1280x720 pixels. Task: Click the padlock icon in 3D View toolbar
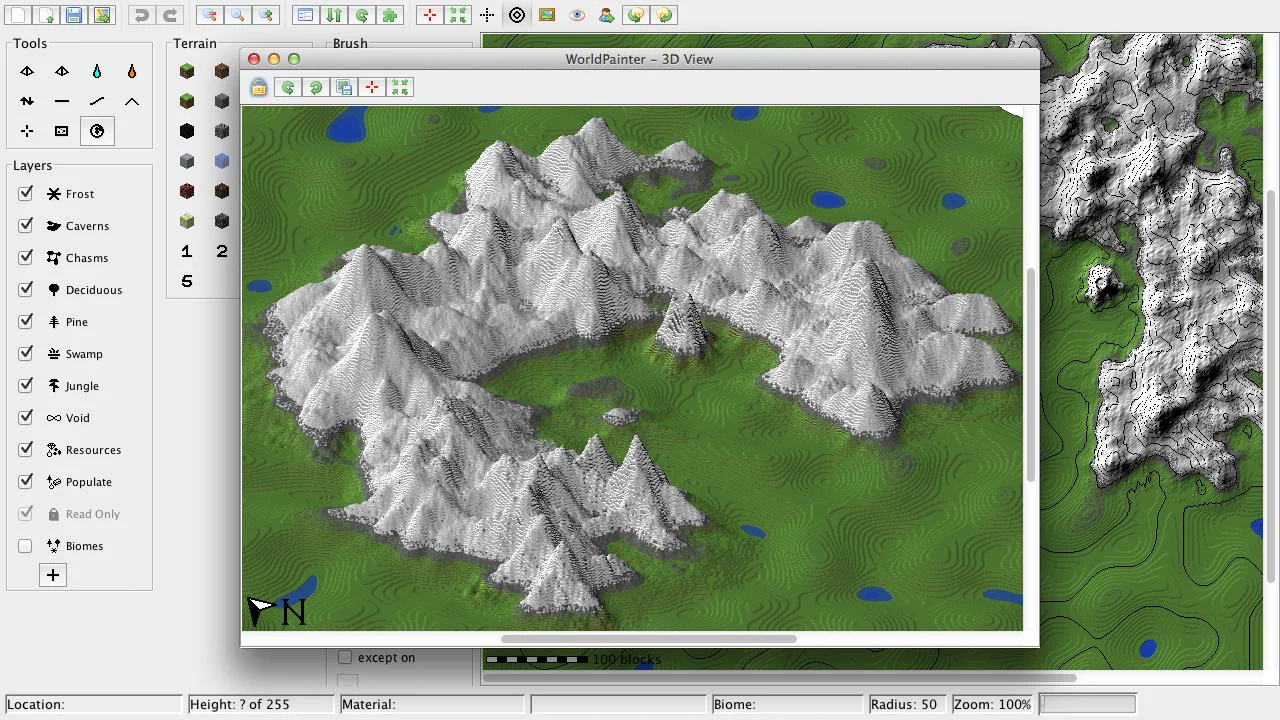coord(259,88)
